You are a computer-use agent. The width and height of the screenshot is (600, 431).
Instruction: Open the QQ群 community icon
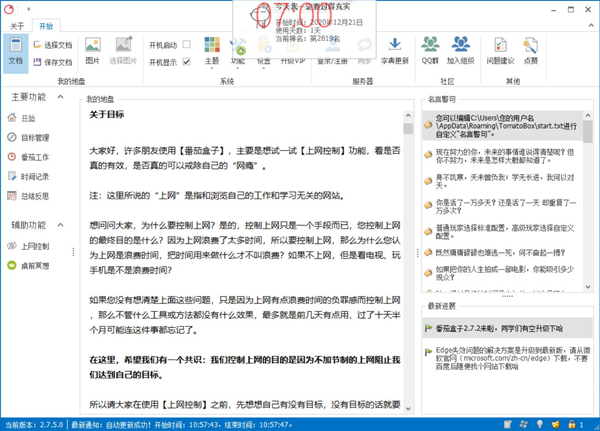(x=430, y=50)
